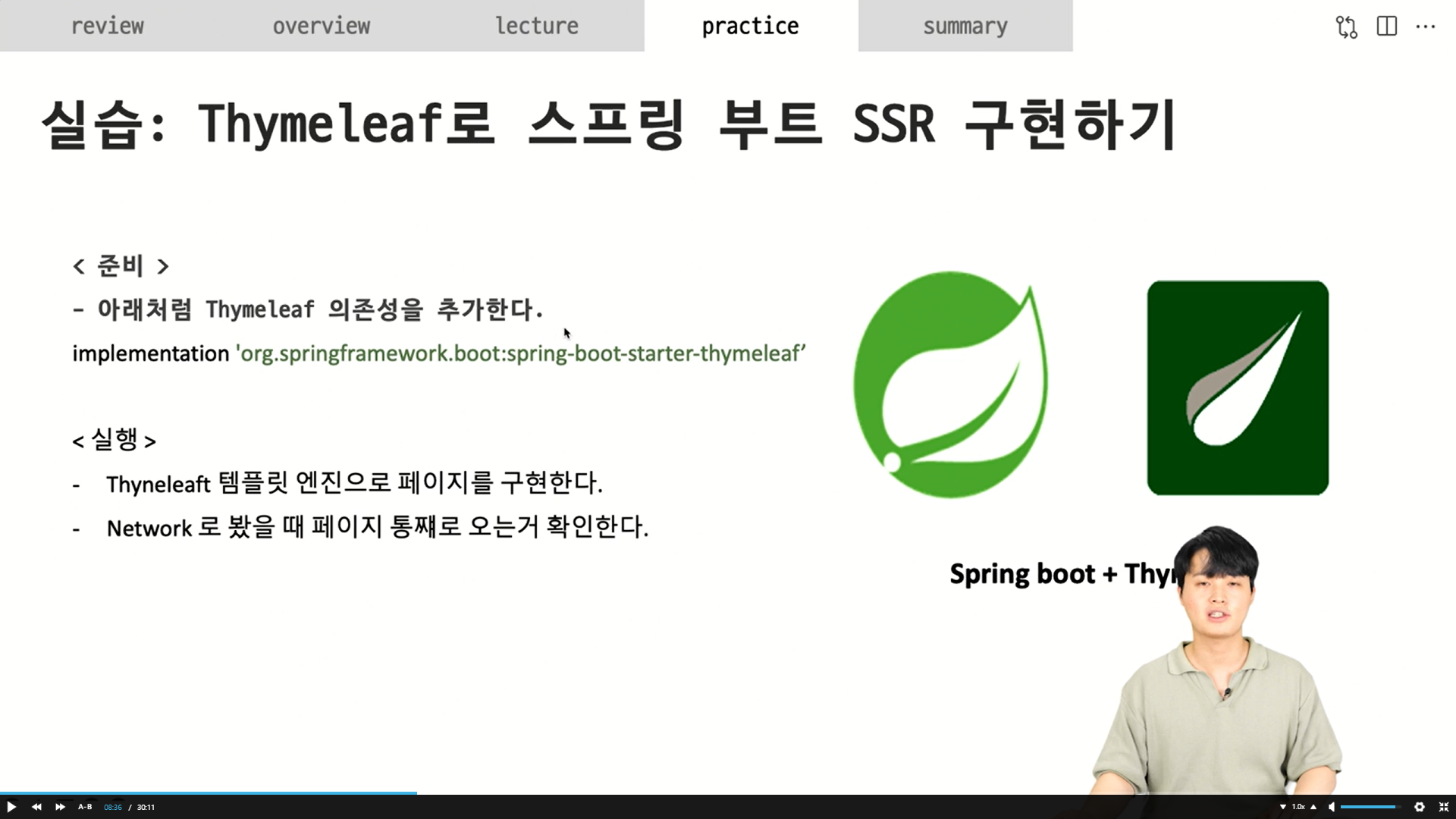Screen dimensions: 1456x819
Task: Click the '< 실행 >' section heading
Action: [114, 440]
